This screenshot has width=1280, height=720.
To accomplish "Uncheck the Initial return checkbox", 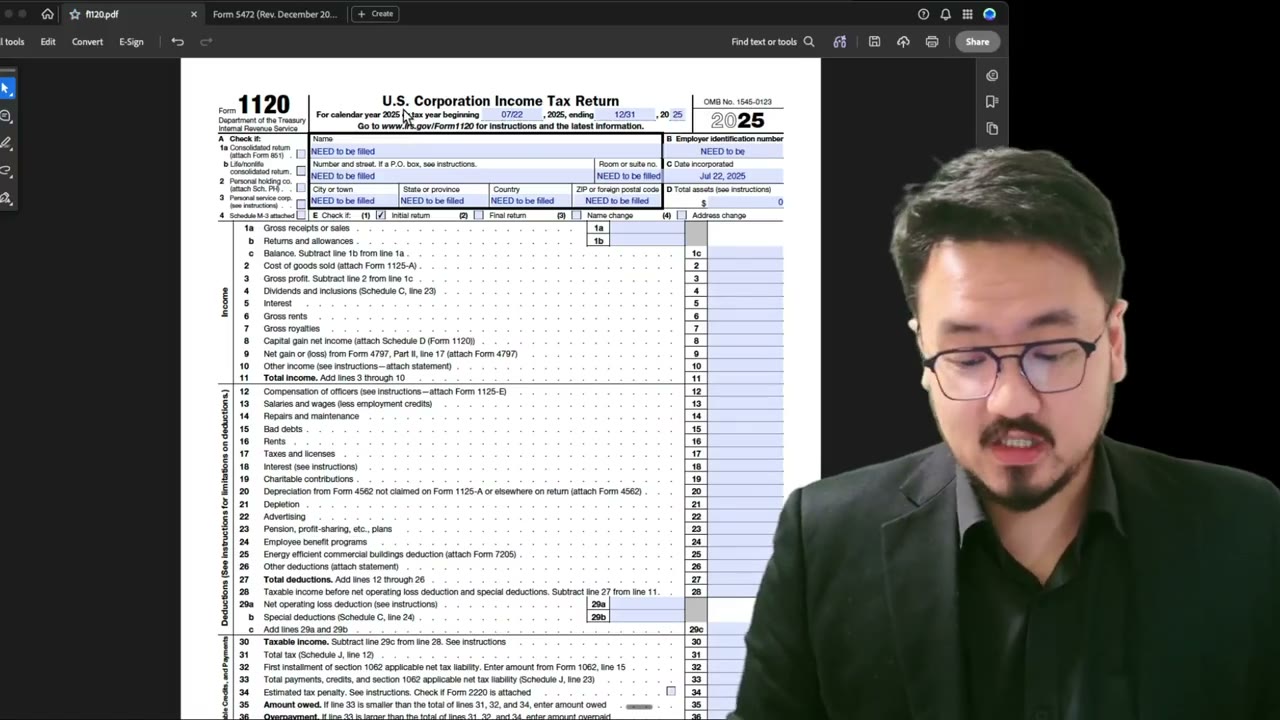I will click(381, 215).
